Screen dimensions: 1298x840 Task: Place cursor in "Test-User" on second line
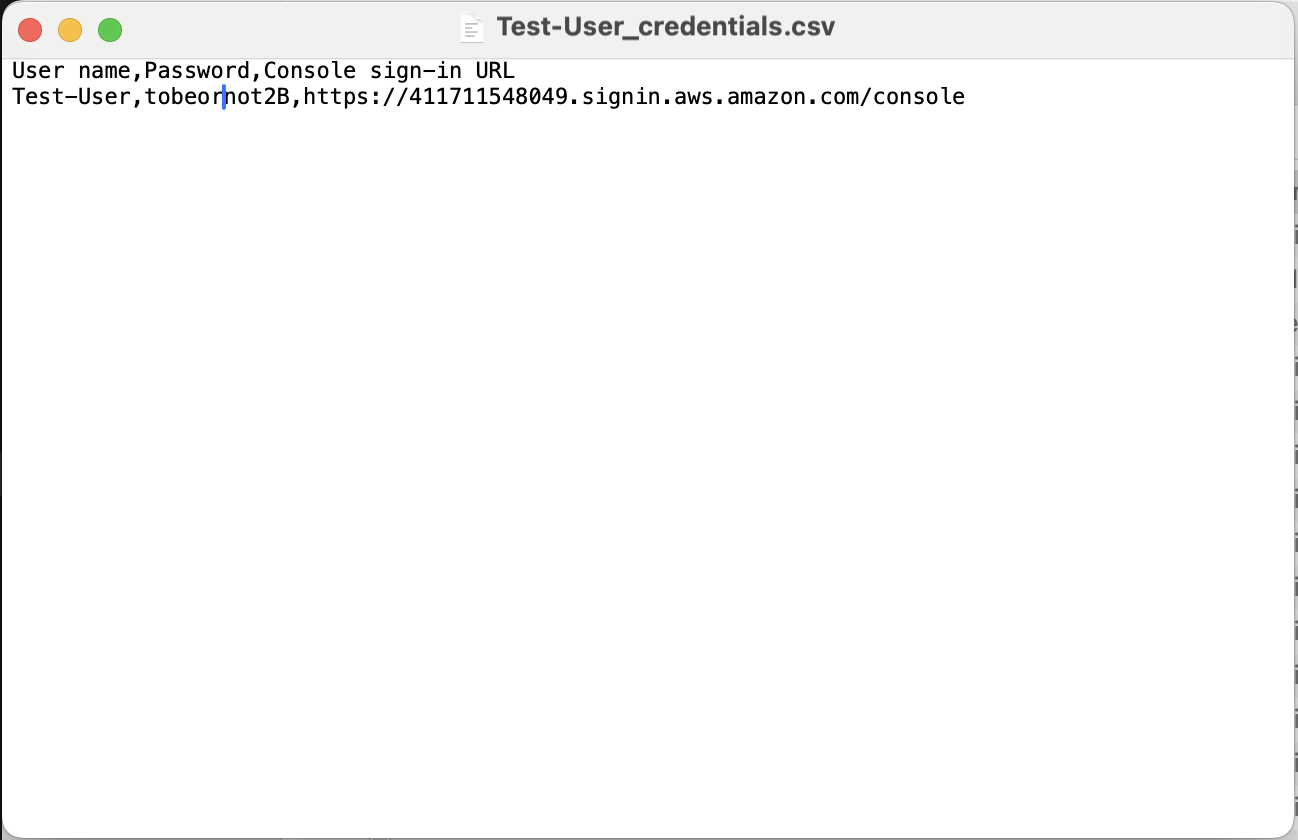tap(71, 97)
